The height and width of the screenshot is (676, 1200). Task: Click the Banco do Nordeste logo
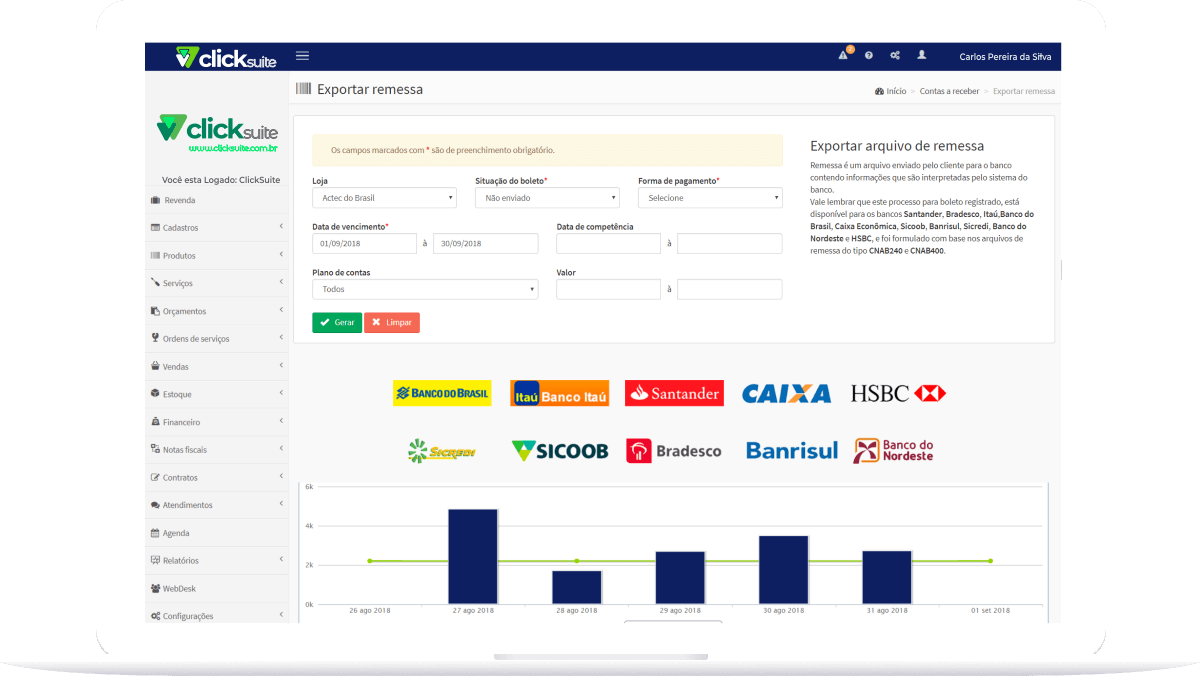pos(894,451)
